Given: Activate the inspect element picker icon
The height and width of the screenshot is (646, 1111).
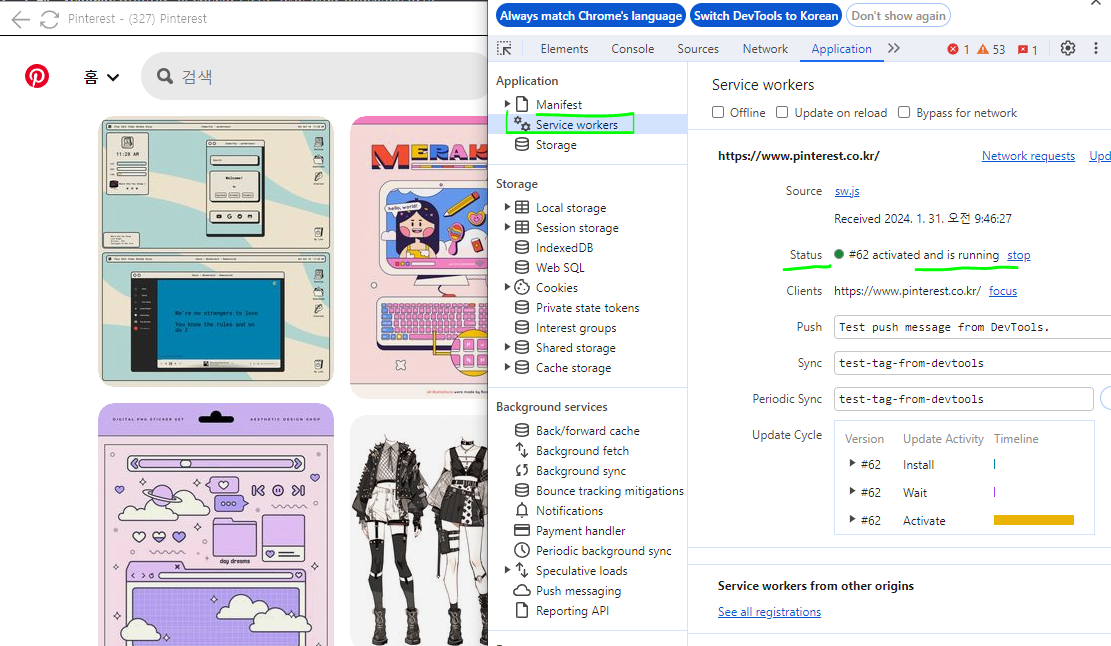Looking at the screenshot, I should (x=504, y=48).
